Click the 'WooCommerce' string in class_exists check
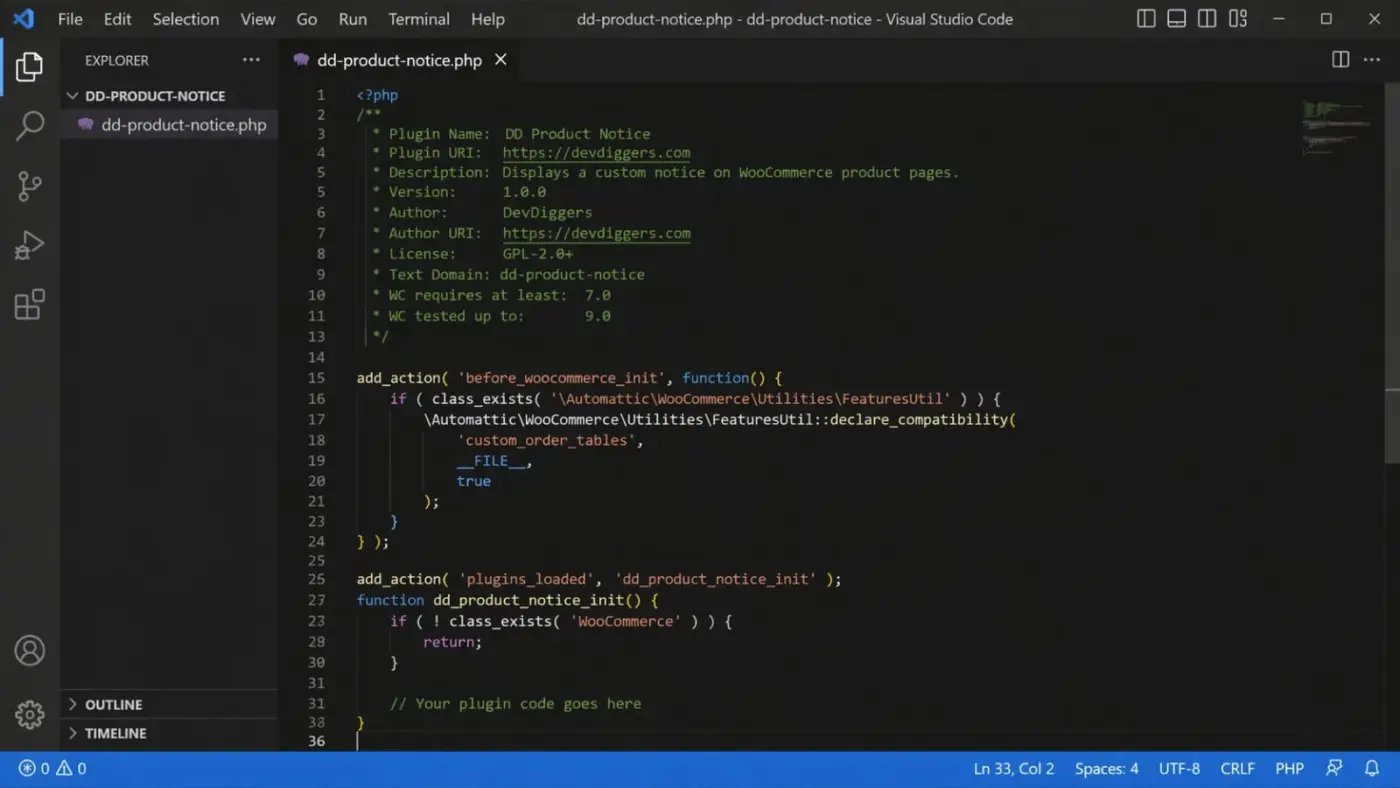This screenshot has width=1400, height=788. (626, 621)
